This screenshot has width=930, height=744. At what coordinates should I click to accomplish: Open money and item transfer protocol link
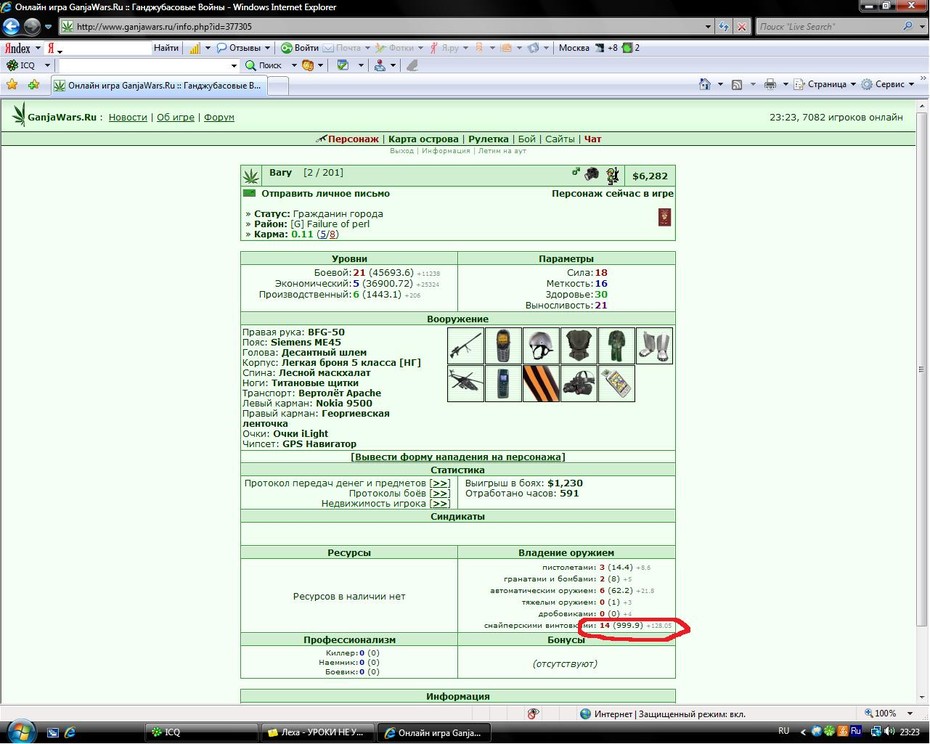click(x=439, y=483)
